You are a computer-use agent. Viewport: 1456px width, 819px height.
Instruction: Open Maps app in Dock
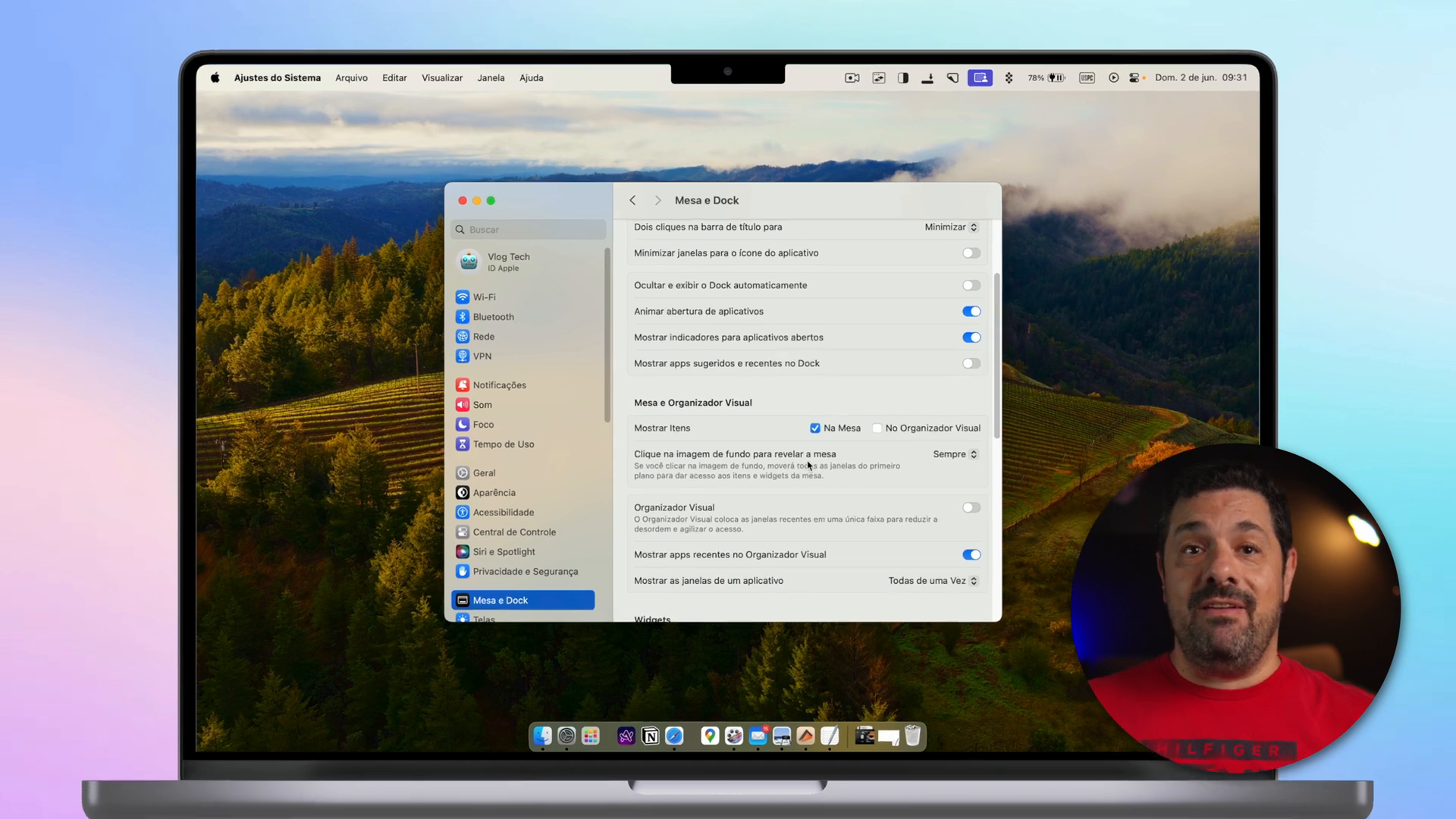click(709, 737)
